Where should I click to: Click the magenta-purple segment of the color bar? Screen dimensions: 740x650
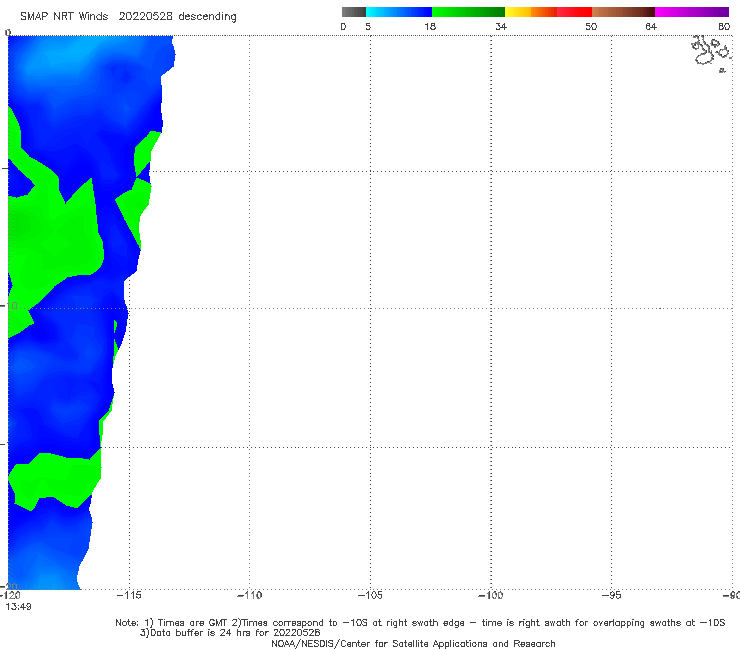pos(692,12)
